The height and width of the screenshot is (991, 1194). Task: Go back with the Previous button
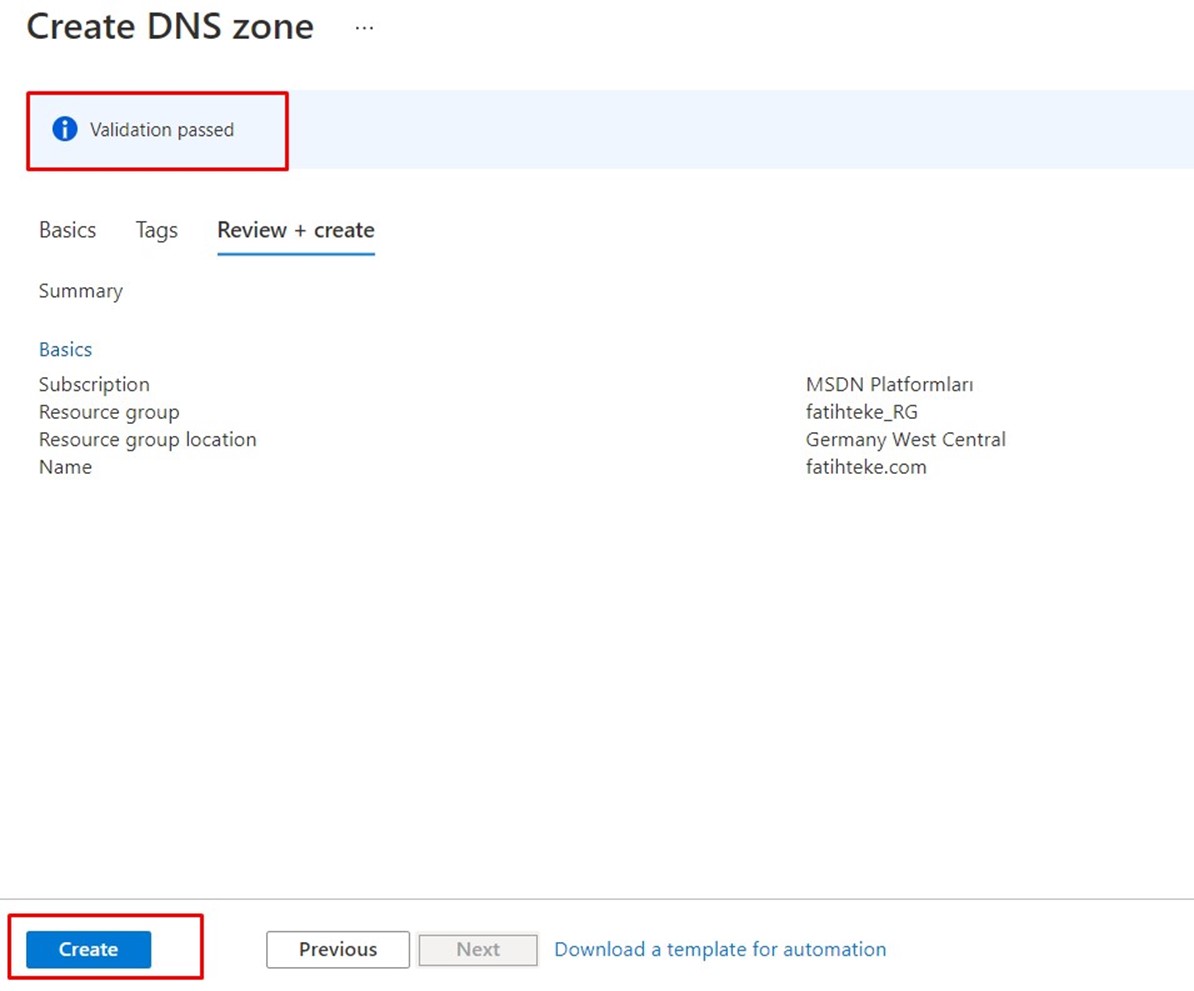coord(338,950)
